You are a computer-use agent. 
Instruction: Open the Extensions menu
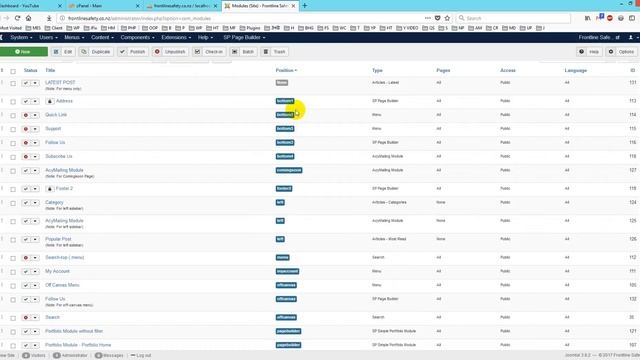click(x=176, y=37)
